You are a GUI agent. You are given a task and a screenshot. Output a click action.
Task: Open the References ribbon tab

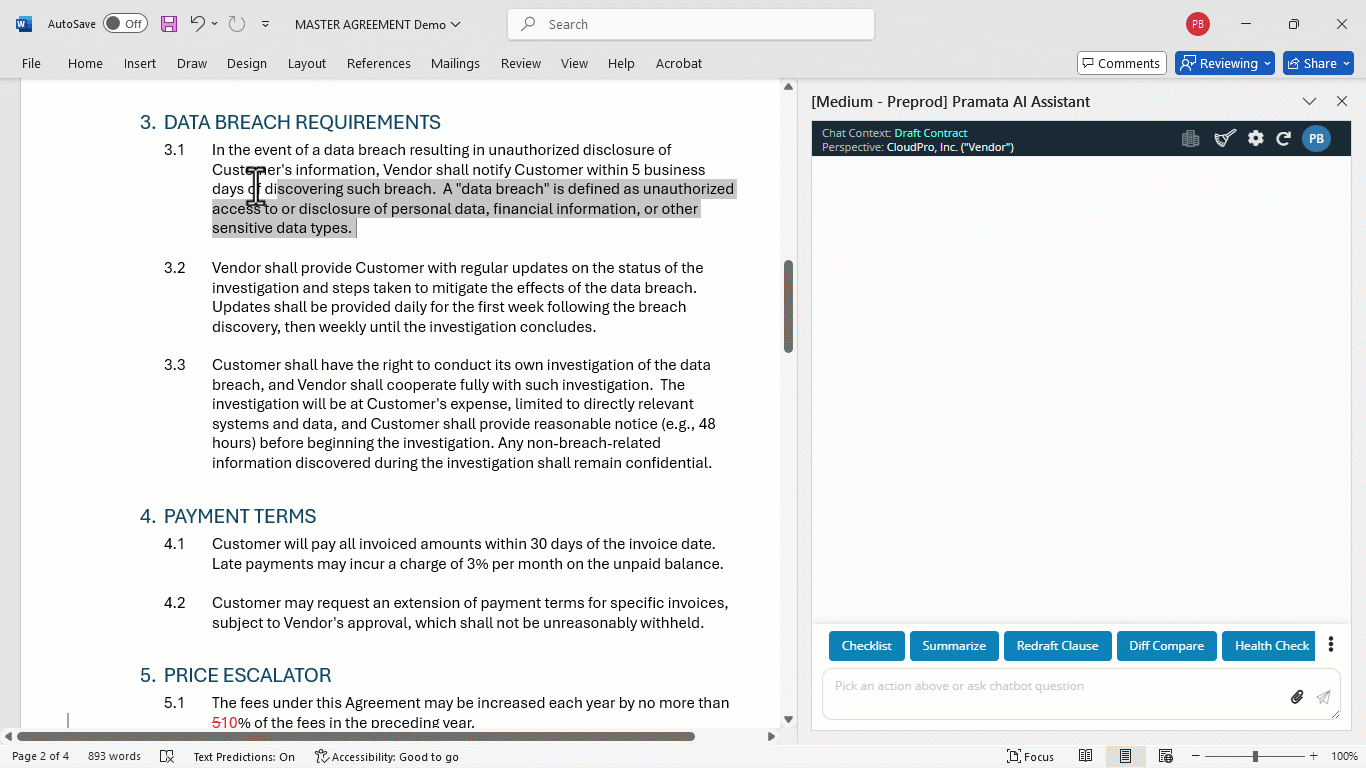[x=379, y=63]
